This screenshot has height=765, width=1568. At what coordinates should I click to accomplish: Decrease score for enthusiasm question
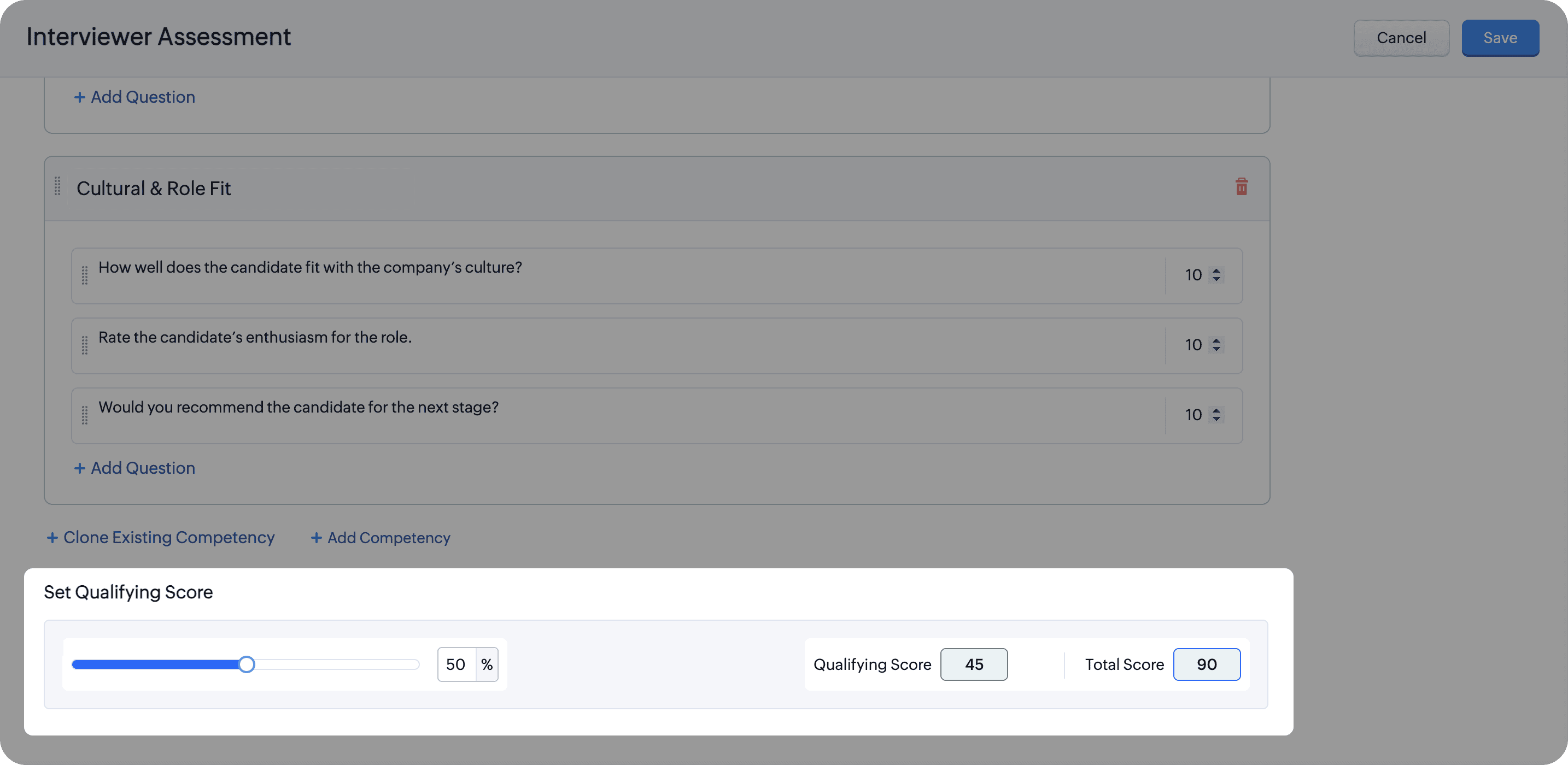coord(1216,349)
